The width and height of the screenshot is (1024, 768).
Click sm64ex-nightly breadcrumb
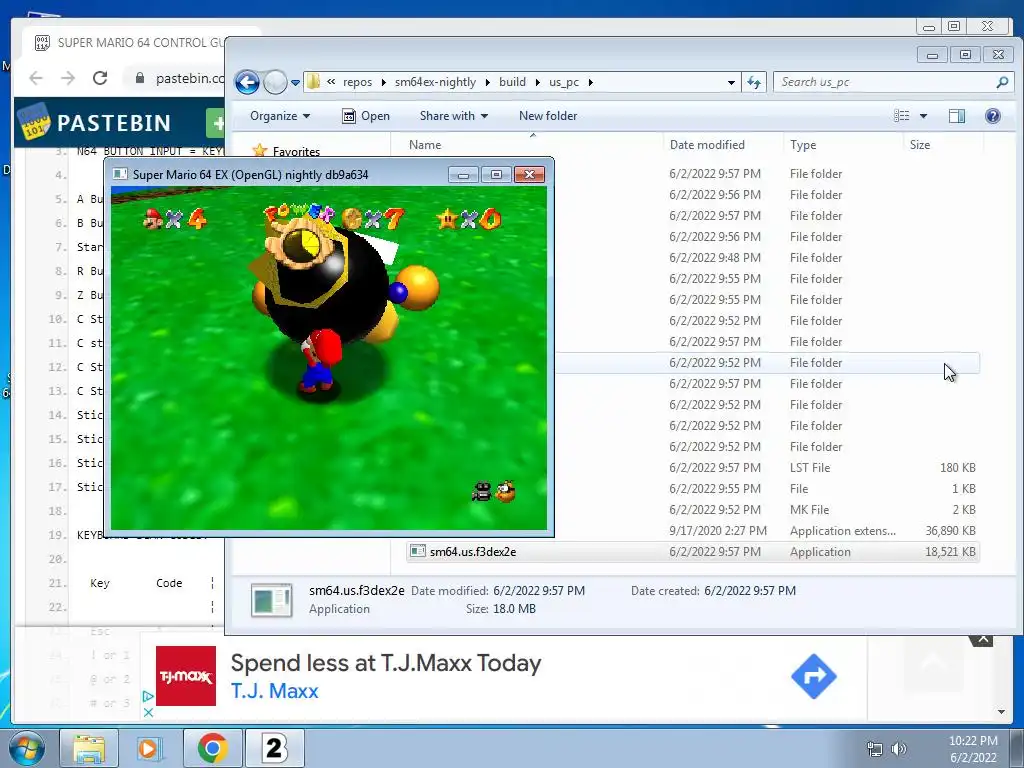(x=435, y=82)
